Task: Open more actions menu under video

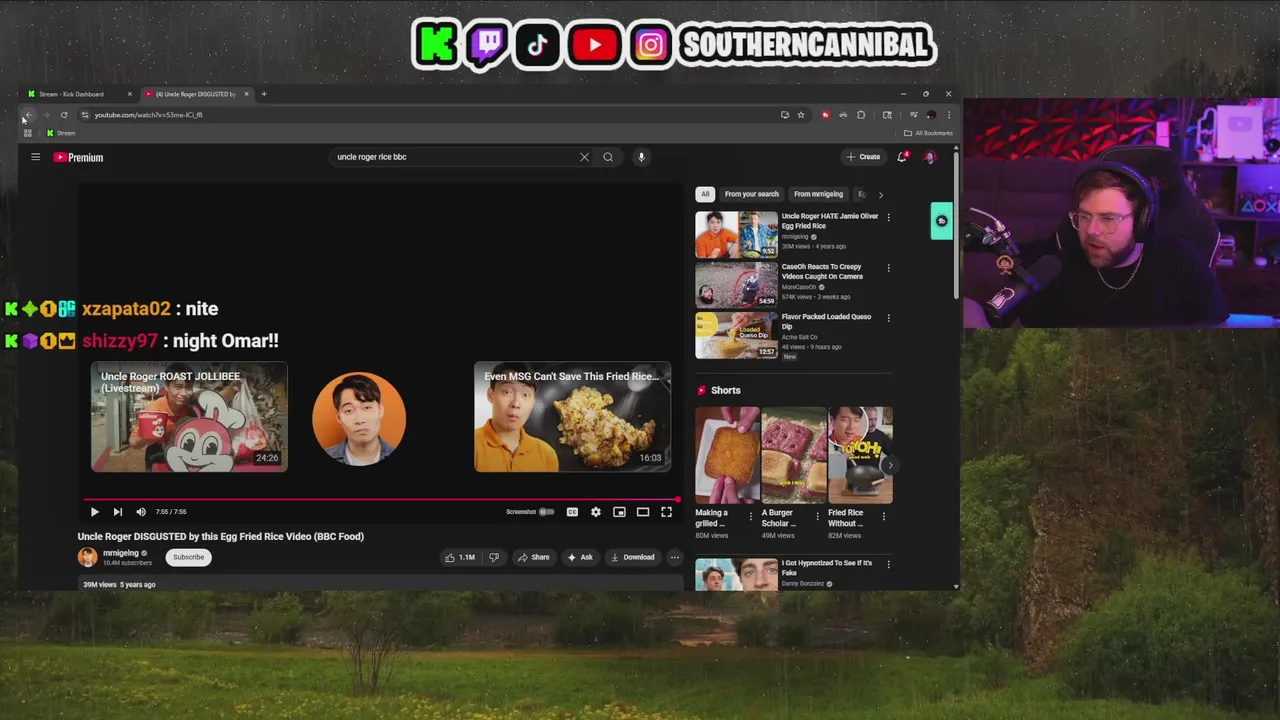Action: pyautogui.click(x=675, y=557)
